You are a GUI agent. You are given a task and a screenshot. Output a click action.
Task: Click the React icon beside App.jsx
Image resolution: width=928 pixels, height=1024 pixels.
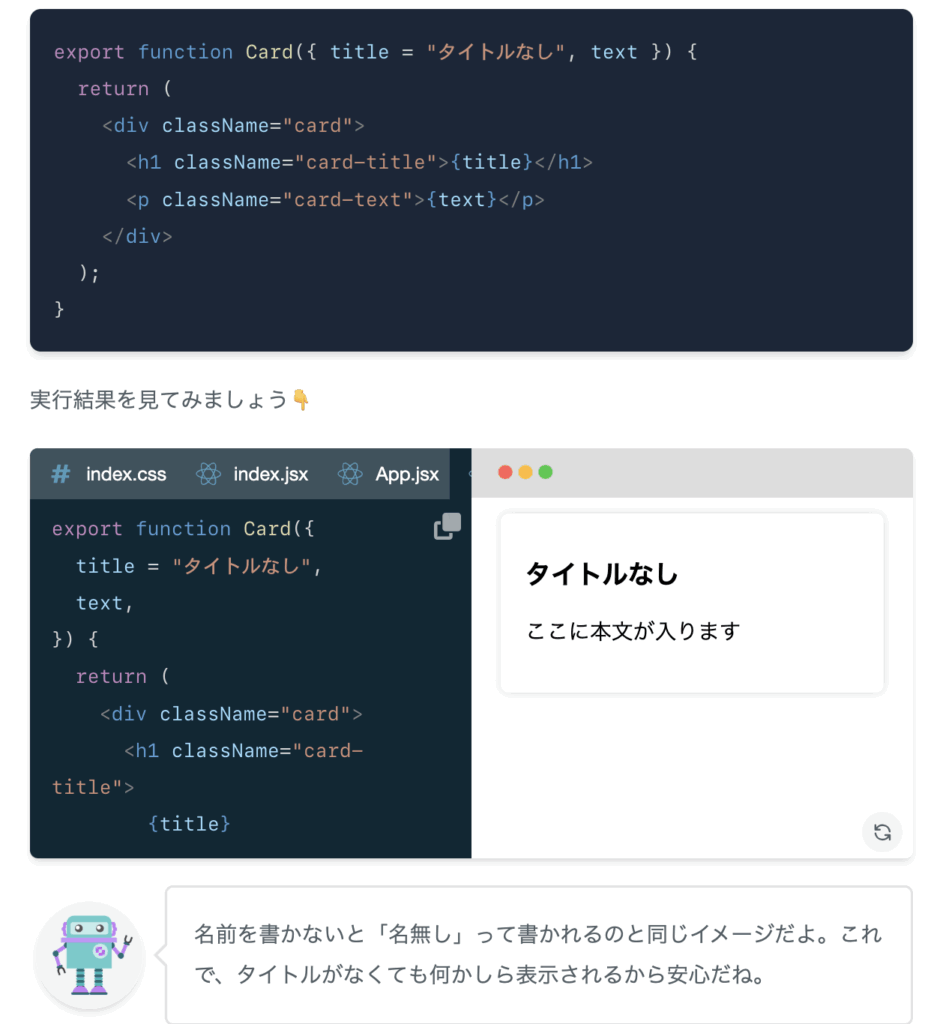(350, 474)
